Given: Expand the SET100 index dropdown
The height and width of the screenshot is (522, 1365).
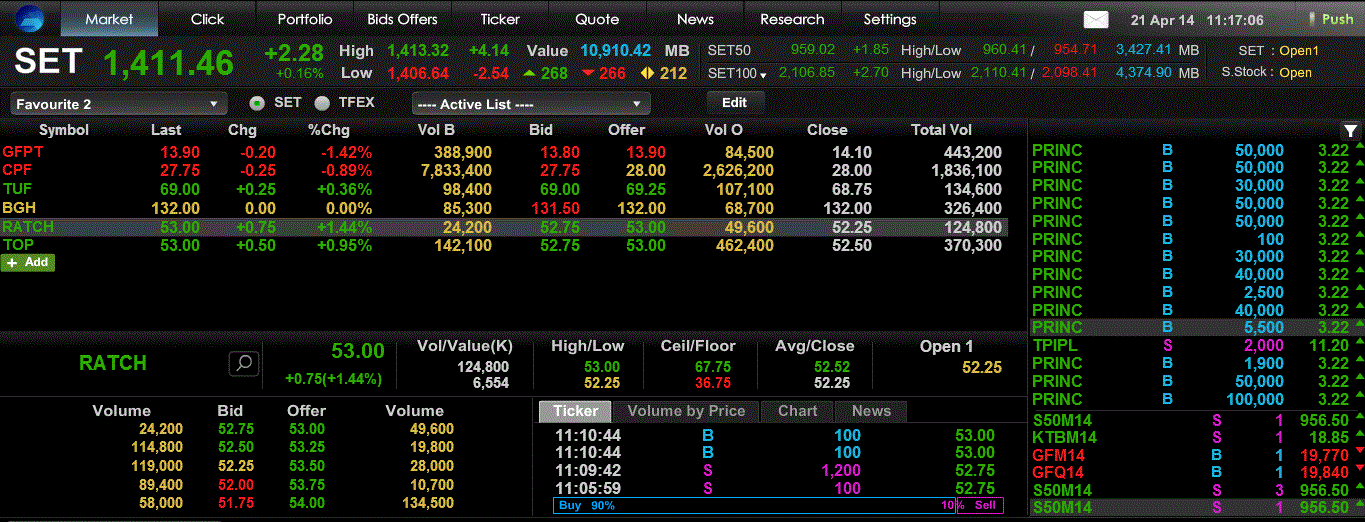Looking at the screenshot, I should 763,75.
